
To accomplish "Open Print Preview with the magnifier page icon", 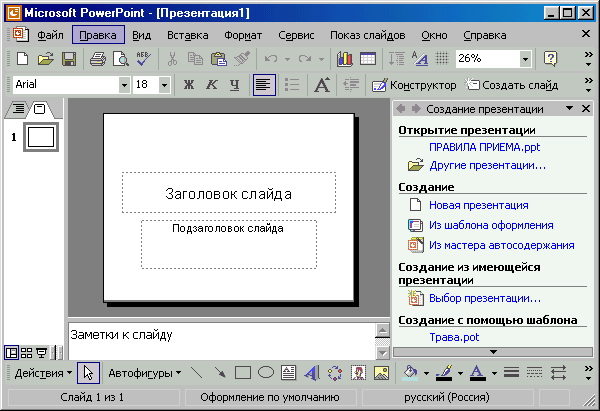I will (x=121, y=59).
